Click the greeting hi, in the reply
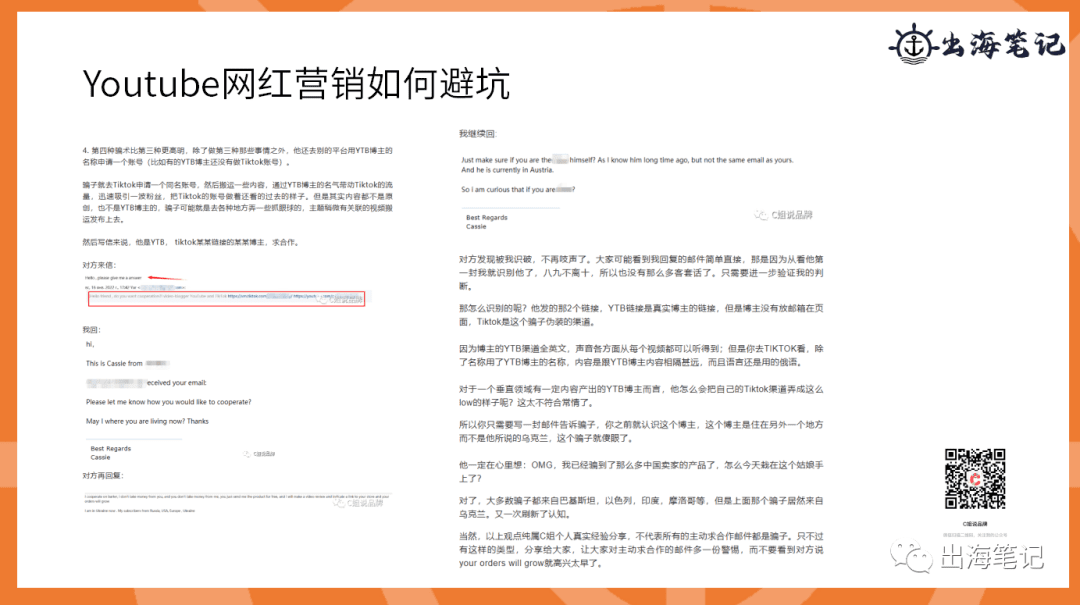The width and height of the screenshot is (1080, 605). coord(90,344)
